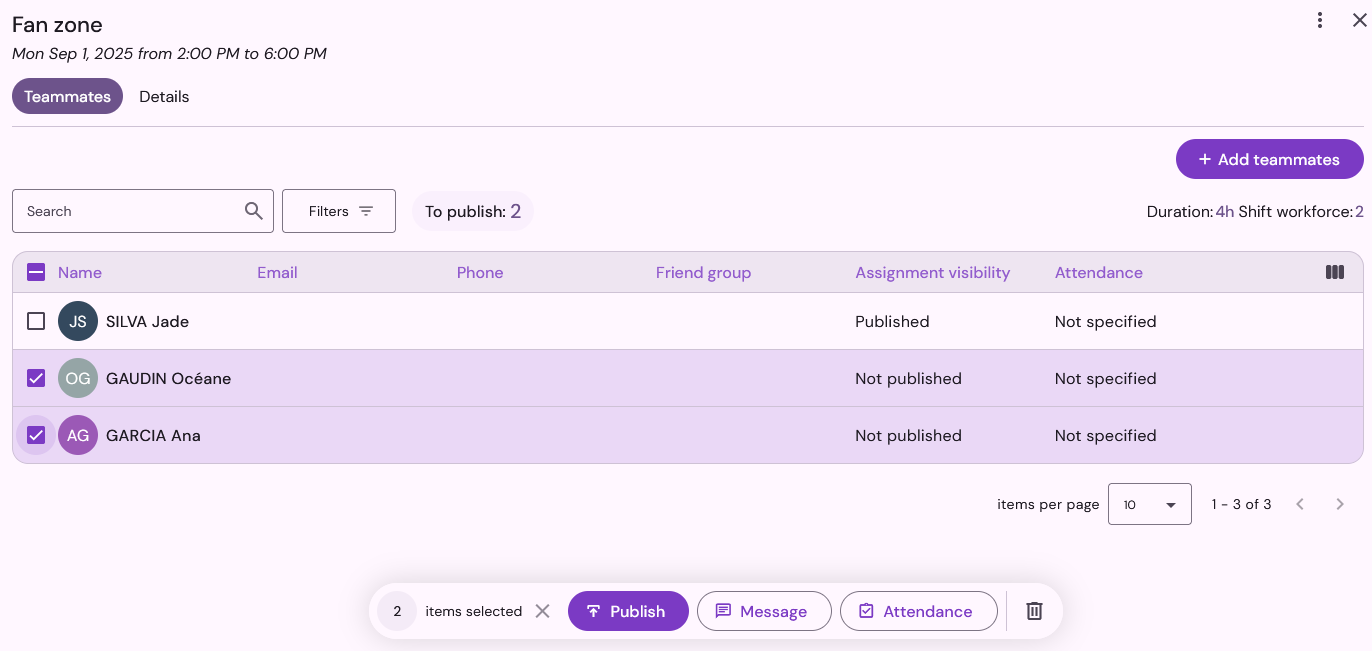Toggle the select-all header checkbox
1372x651 pixels.
click(x=36, y=272)
